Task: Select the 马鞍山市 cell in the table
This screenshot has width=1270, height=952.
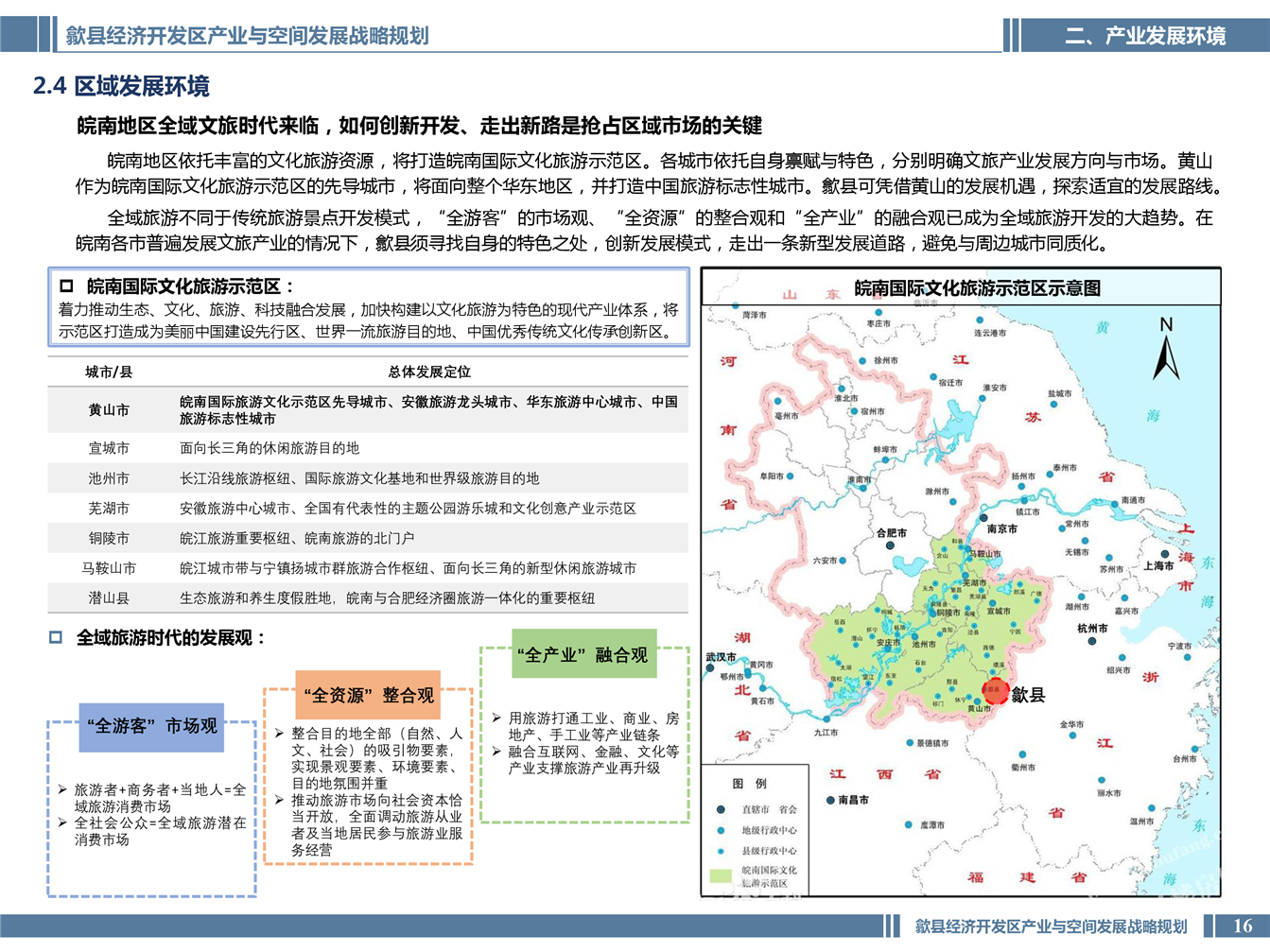Action: 109,568
